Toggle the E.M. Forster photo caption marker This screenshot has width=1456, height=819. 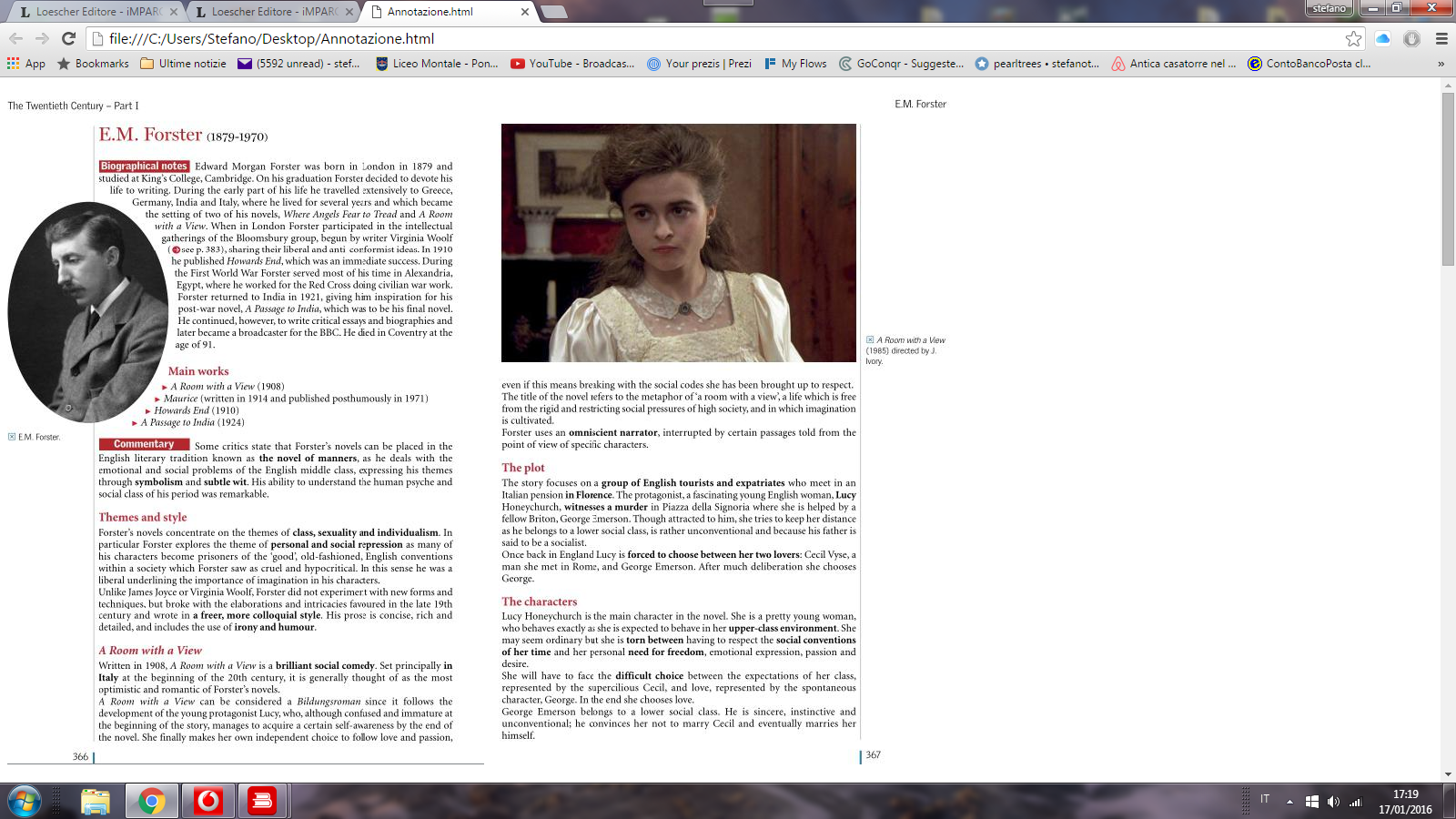click(12, 437)
